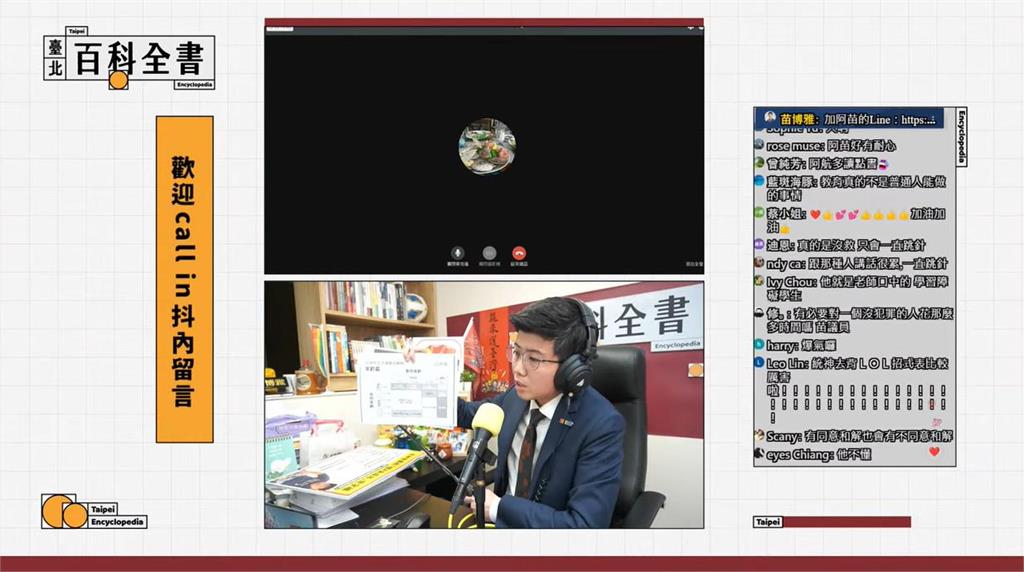Click the caller's round profile picture
This screenshot has width=1024, height=572.
[x=487, y=146]
